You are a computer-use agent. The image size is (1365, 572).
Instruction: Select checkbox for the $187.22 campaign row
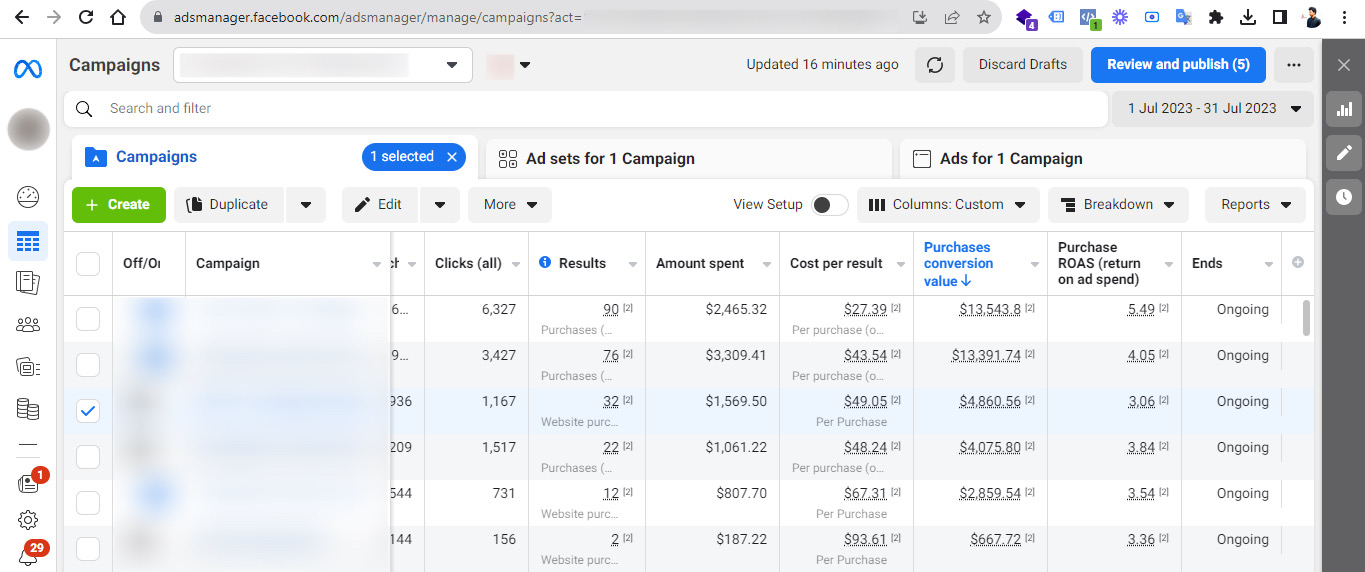pos(88,549)
